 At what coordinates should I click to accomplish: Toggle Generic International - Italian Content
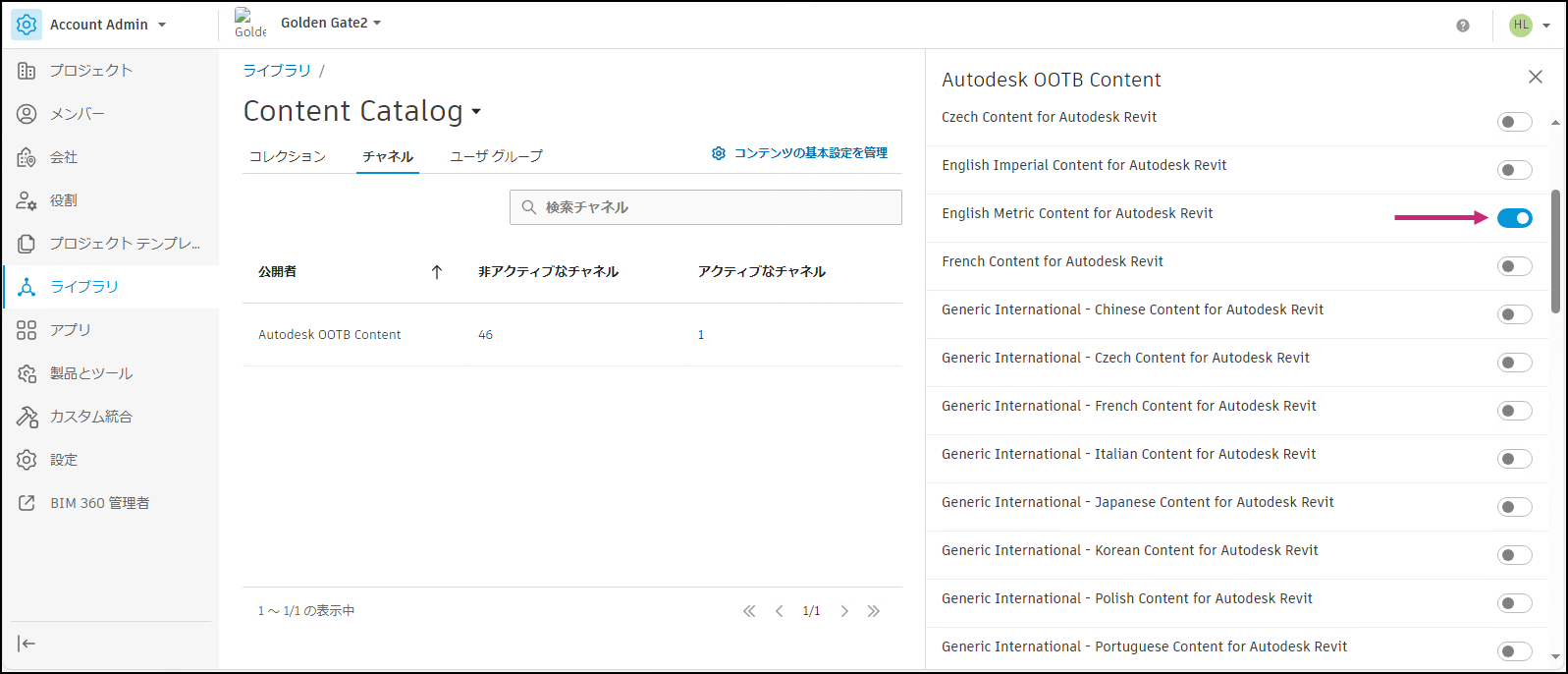click(x=1515, y=459)
